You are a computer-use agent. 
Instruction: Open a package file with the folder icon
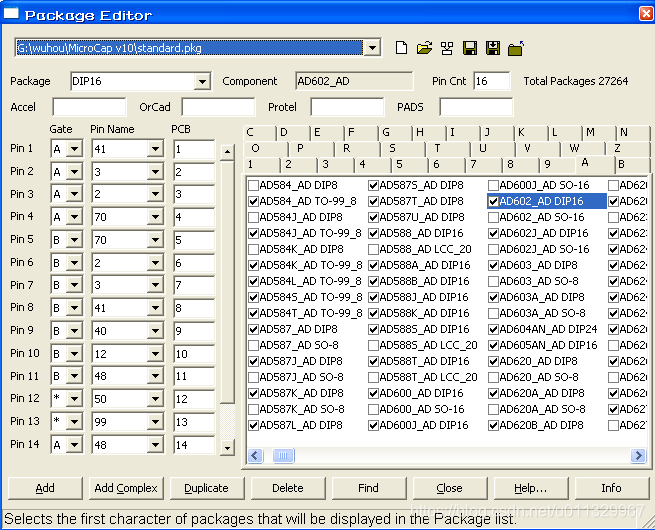(424, 48)
